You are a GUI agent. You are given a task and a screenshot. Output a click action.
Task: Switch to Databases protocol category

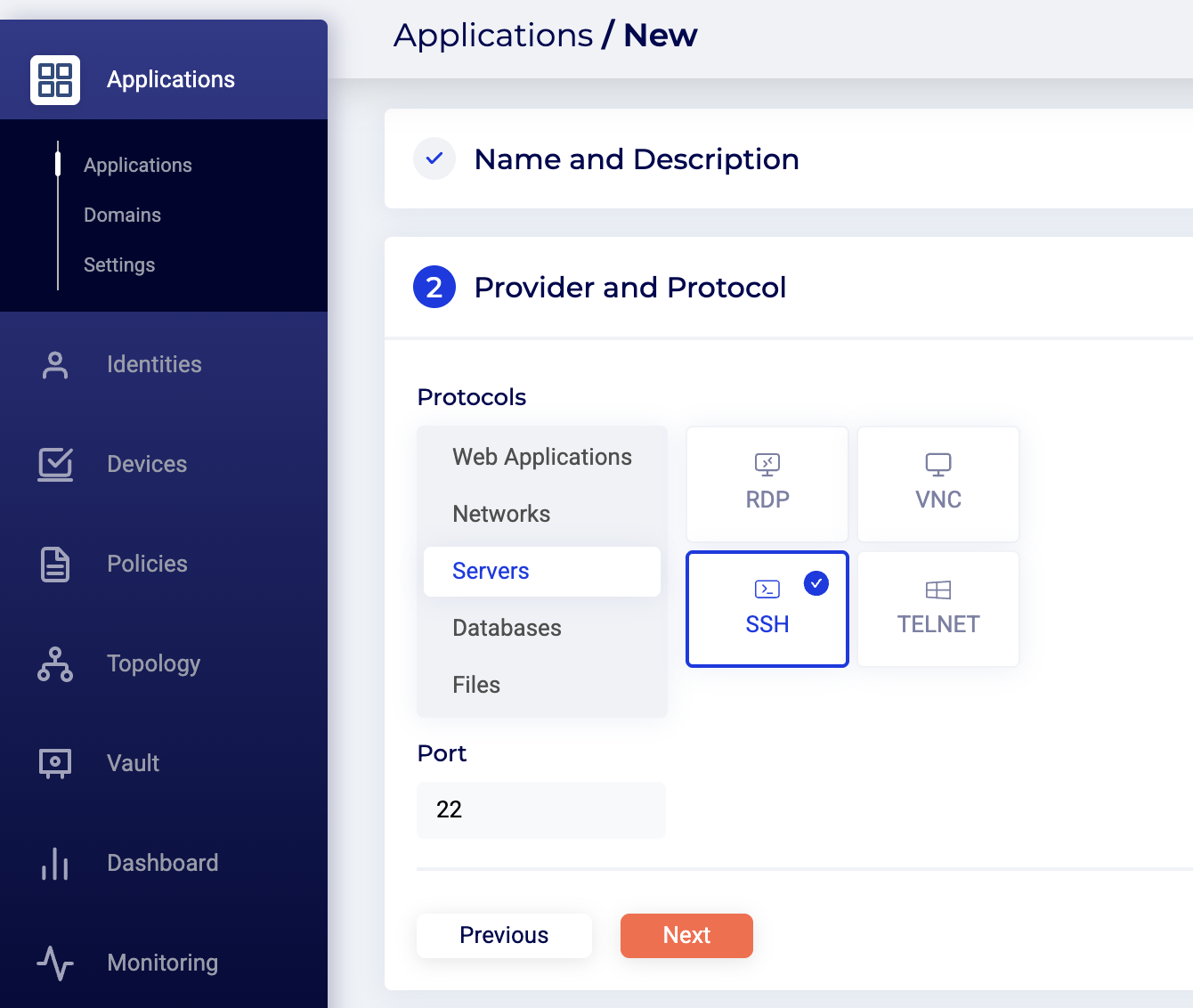pos(507,628)
